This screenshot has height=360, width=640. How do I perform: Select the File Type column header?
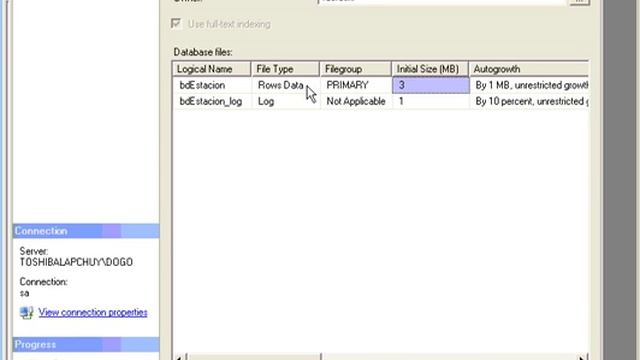point(285,69)
